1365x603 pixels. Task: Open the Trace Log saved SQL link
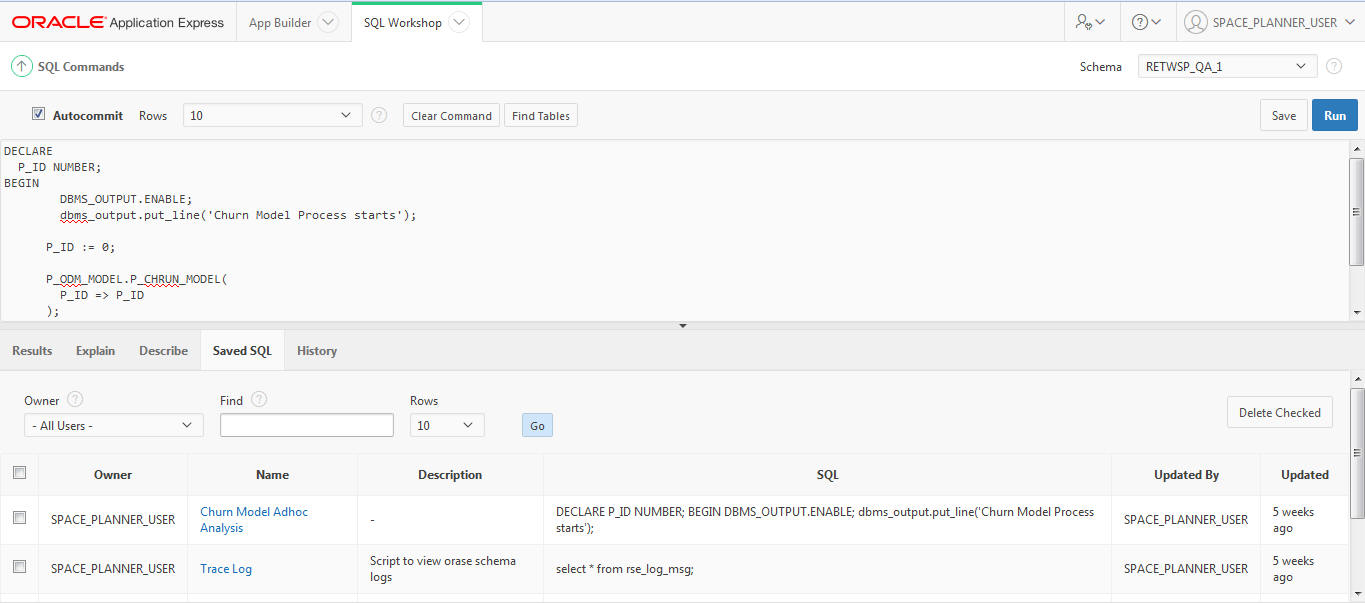tap(226, 568)
